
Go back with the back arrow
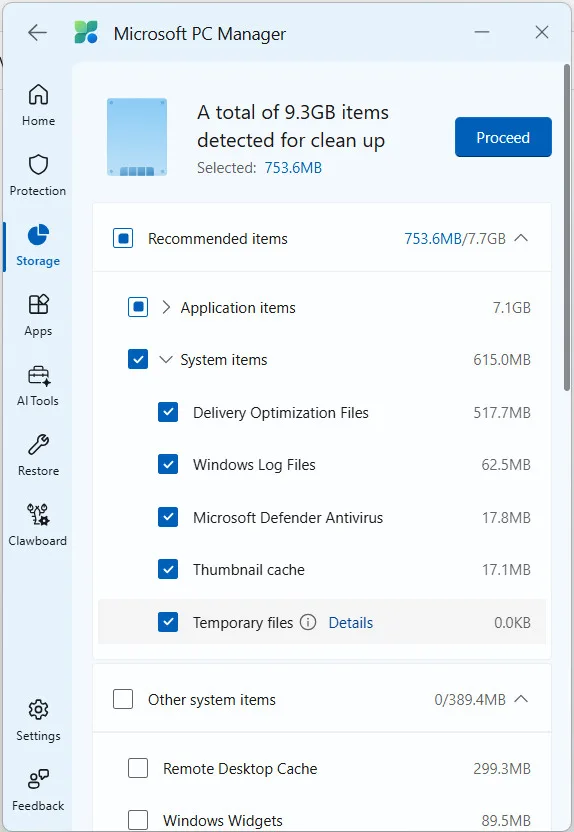pyautogui.click(x=37, y=32)
